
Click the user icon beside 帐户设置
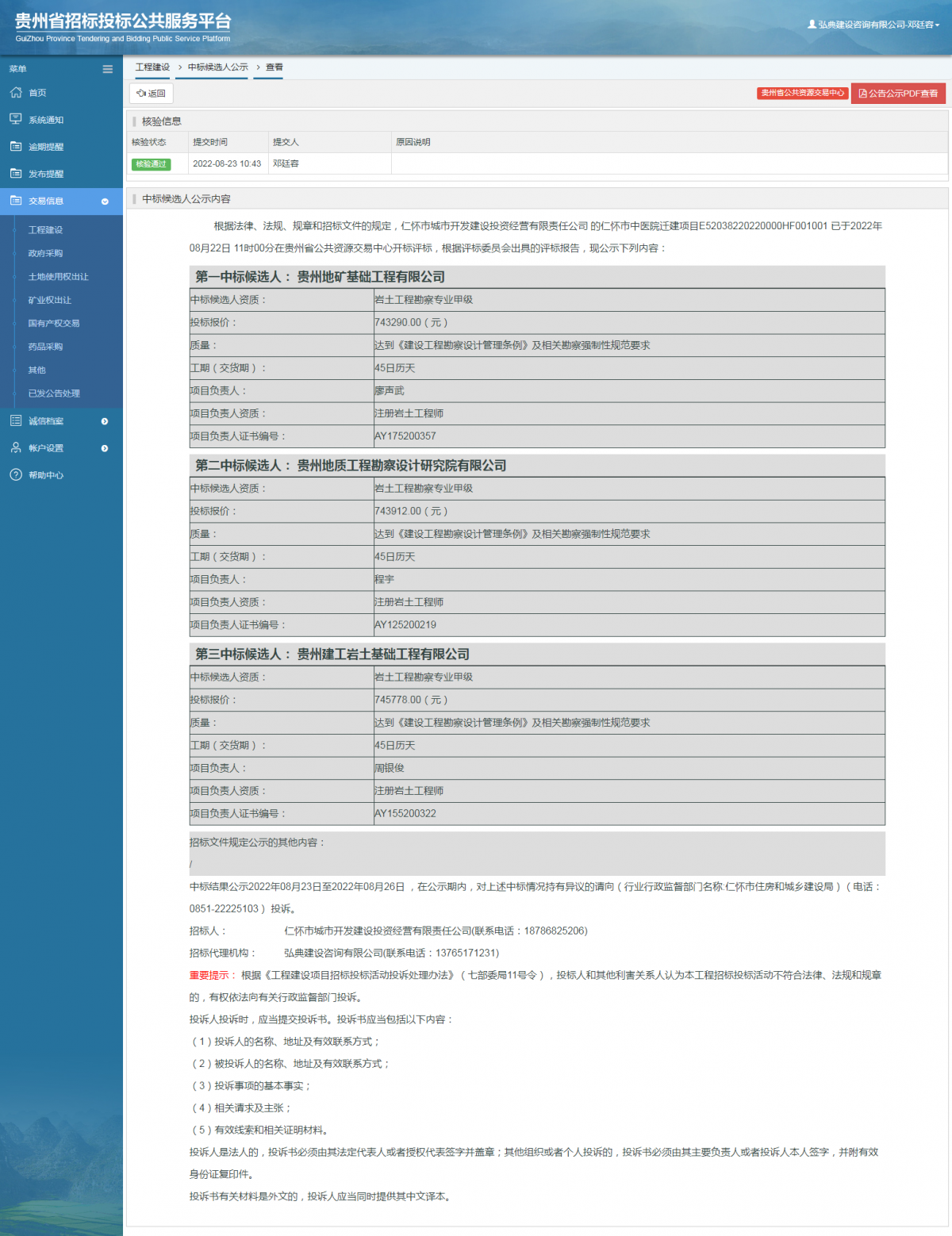(x=16, y=447)
